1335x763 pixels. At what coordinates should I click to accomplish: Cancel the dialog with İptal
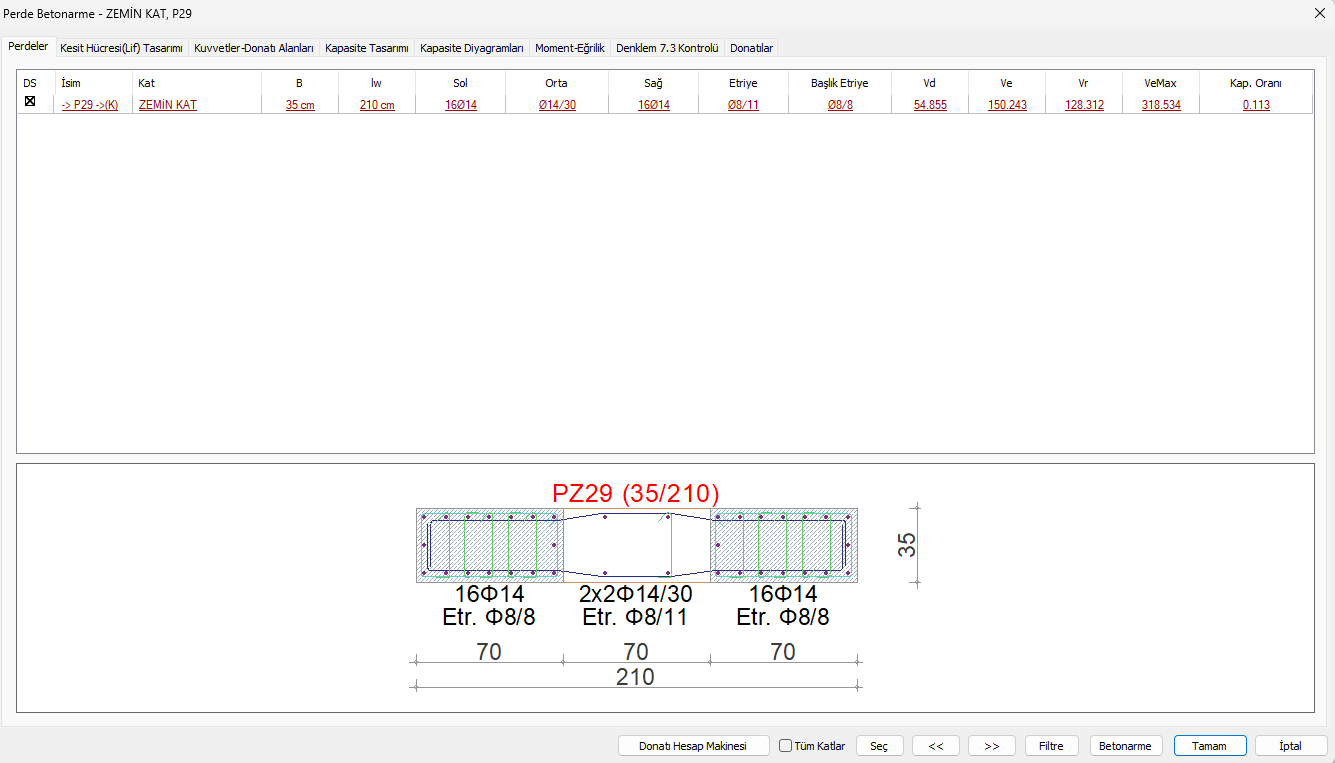[1291, 746]
